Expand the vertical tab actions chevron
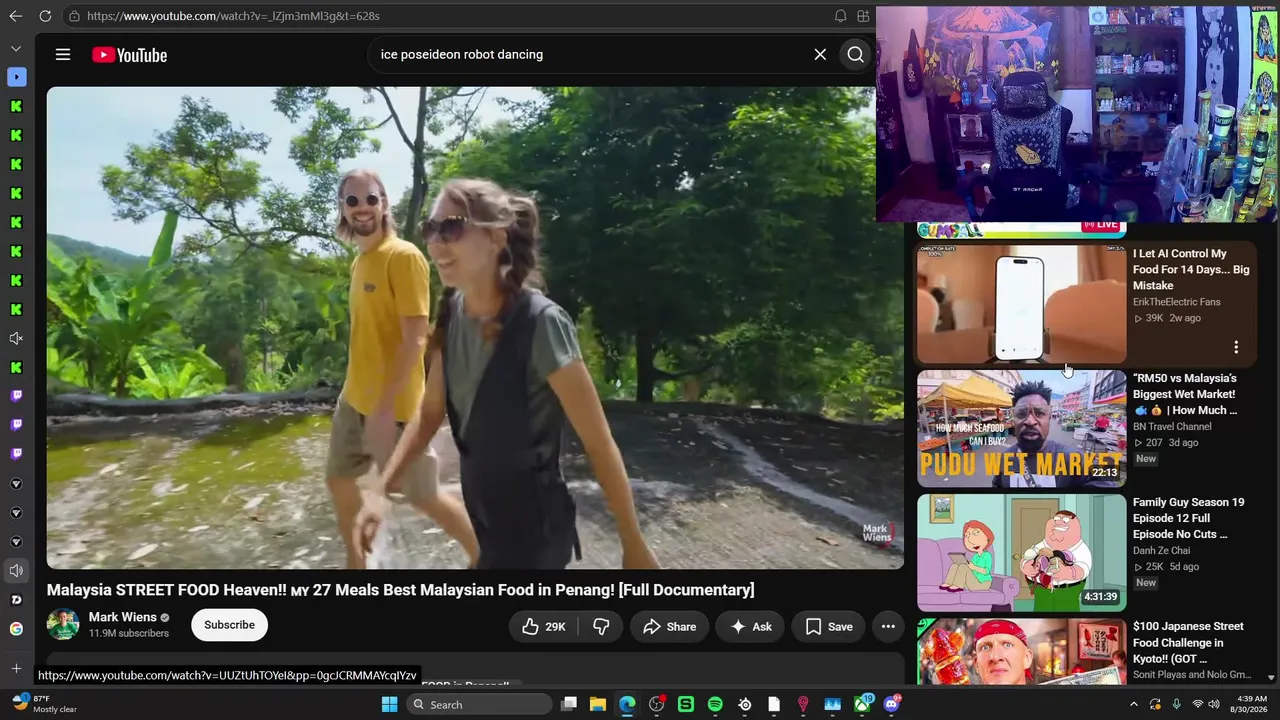The width and height of the screenshot is (1280, 720). coord(16,48)
